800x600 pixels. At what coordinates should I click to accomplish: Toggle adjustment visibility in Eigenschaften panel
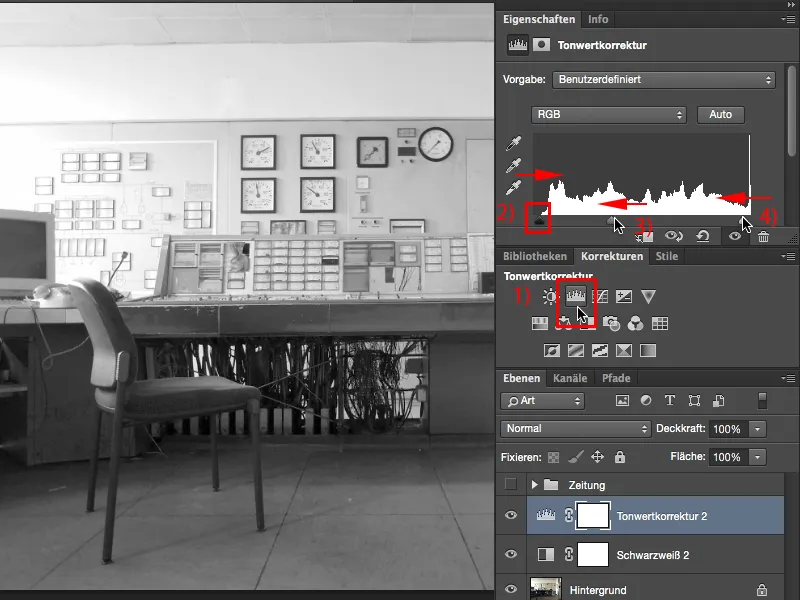click(x=734, y=236)
